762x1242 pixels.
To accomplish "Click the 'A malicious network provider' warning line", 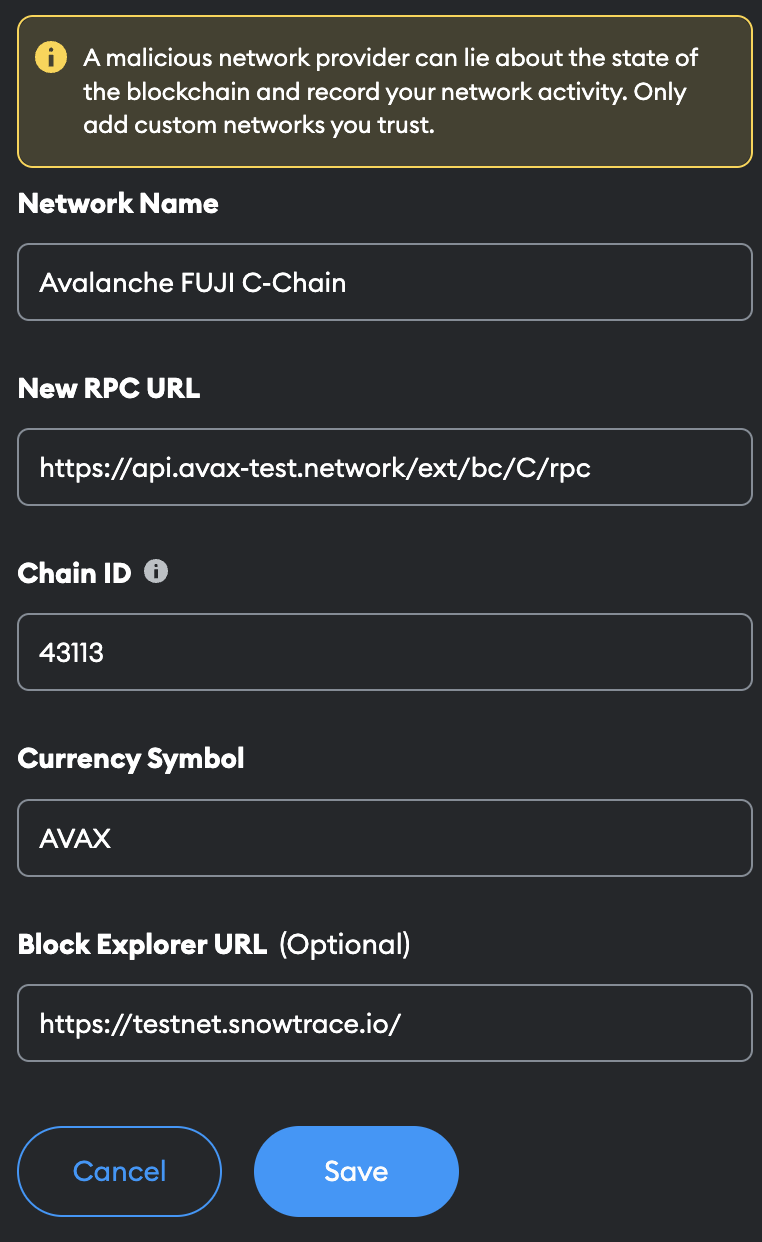I will [x=391, y=58].
